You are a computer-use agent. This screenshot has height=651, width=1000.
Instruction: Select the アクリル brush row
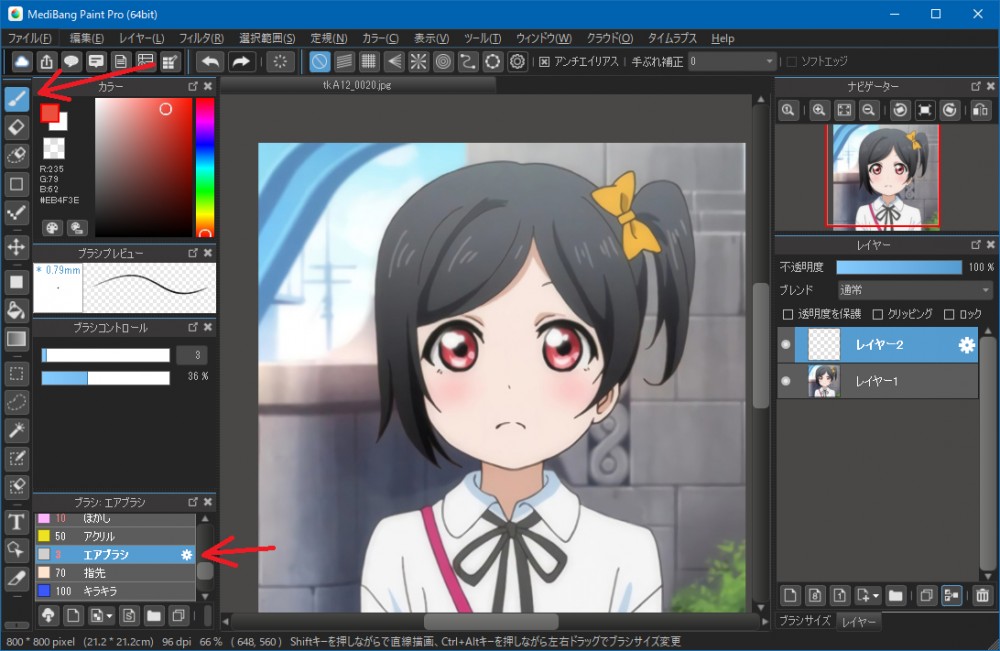tap(115, 536)
